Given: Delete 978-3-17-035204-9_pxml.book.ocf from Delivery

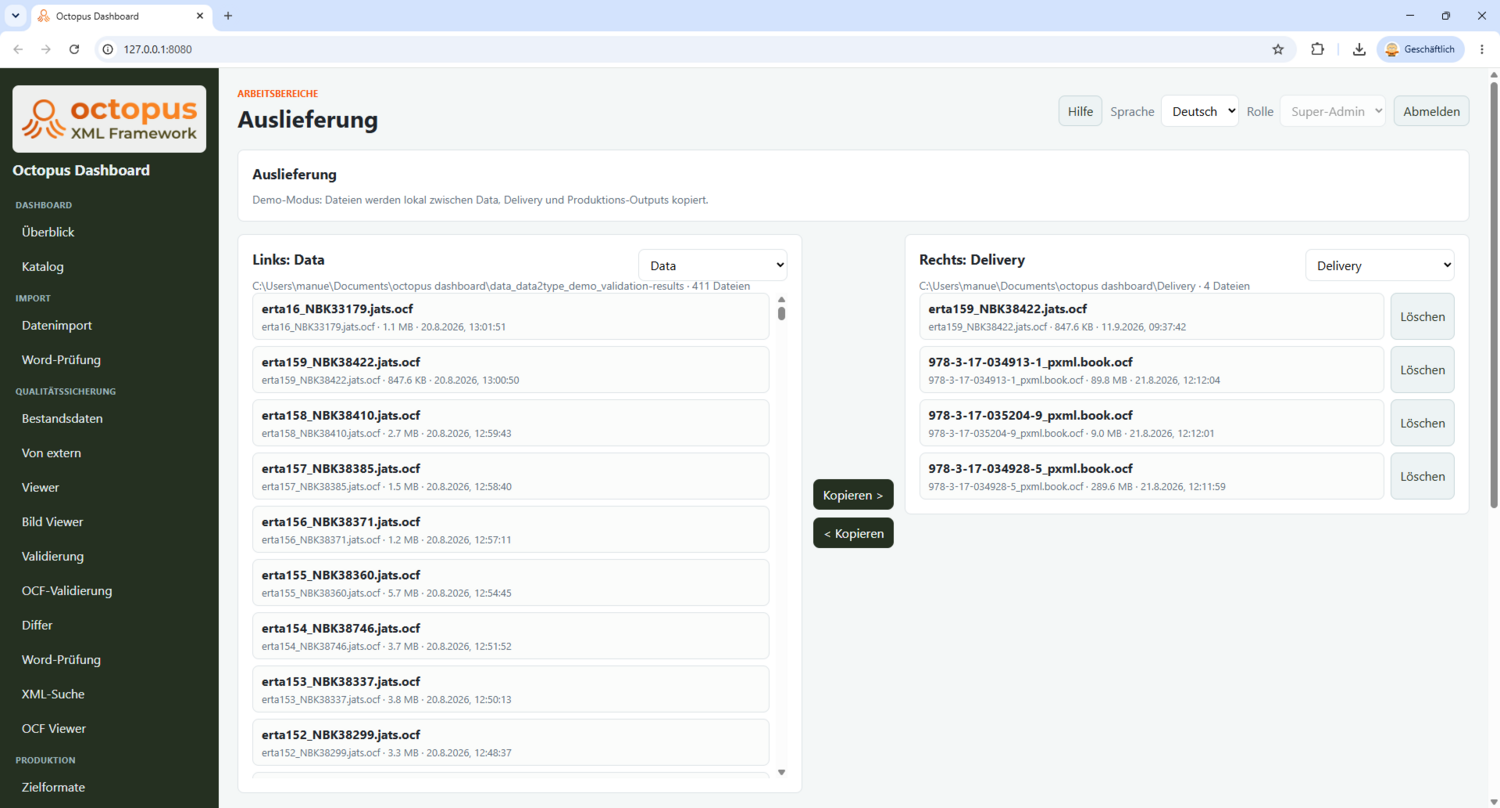Looking at the screenshot, I should (1422, 423).
